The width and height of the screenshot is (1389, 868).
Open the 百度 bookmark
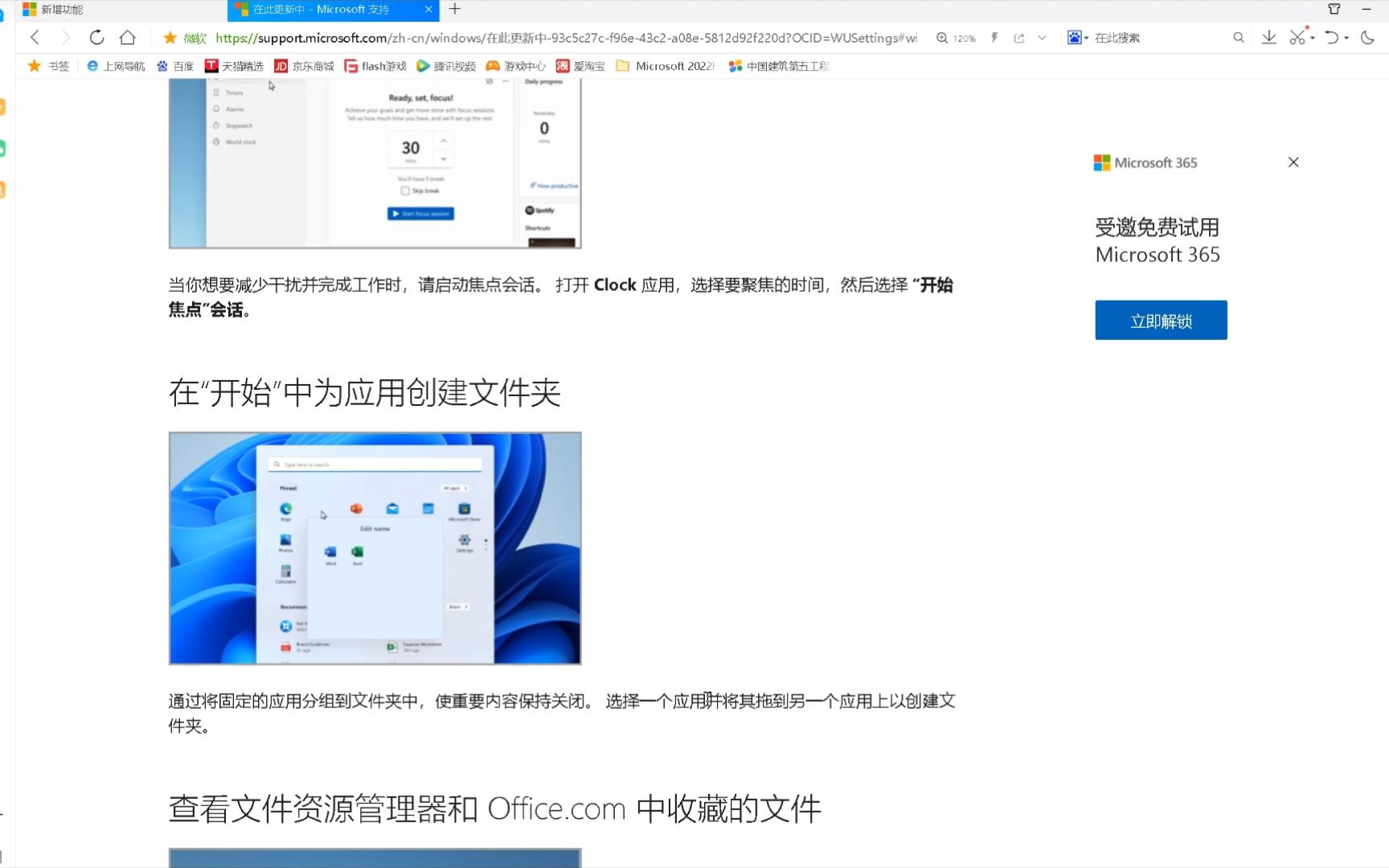(x=175, y=66)
